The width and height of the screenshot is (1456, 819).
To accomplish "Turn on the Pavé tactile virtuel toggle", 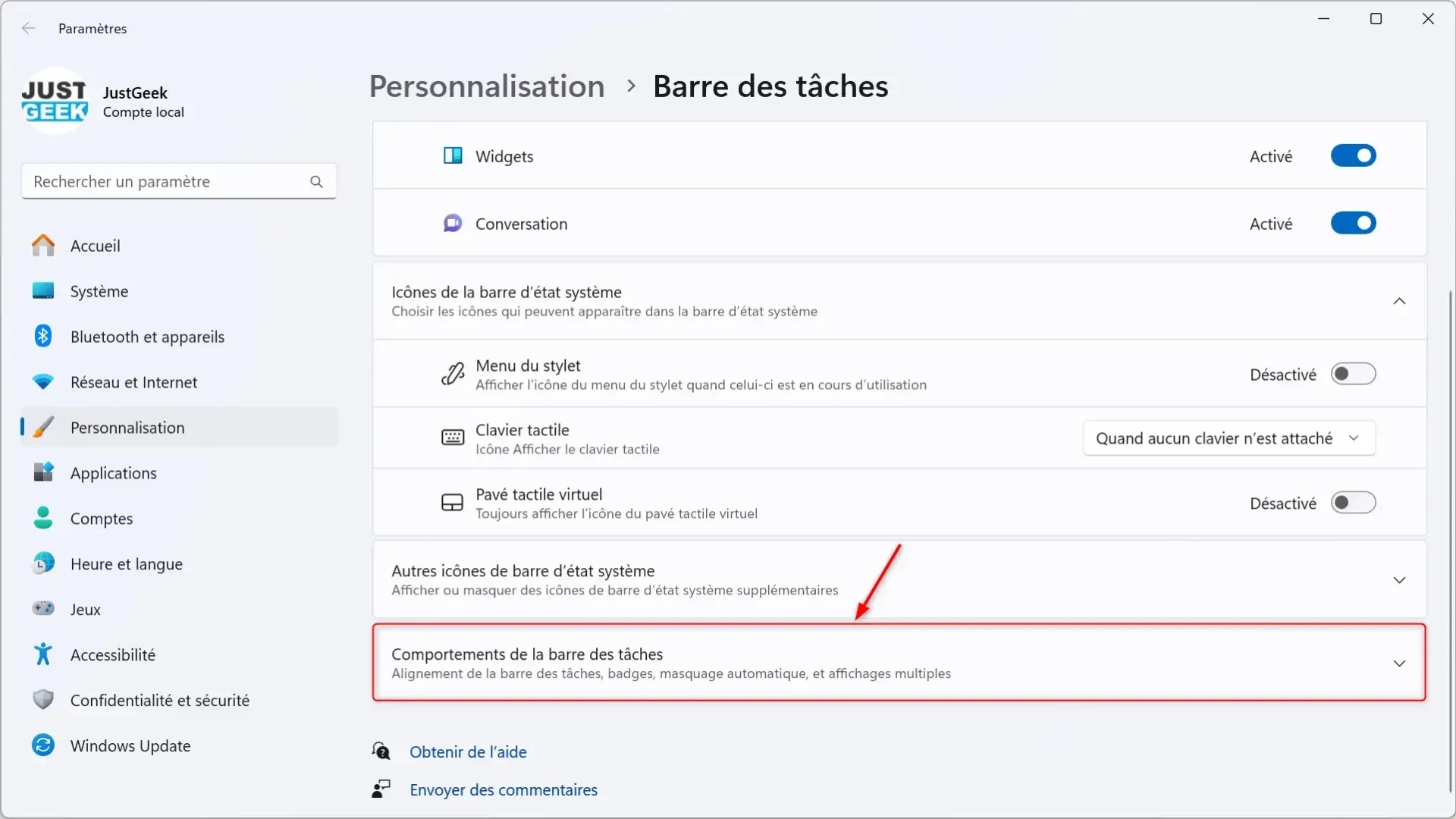I will coord(1353,503).
